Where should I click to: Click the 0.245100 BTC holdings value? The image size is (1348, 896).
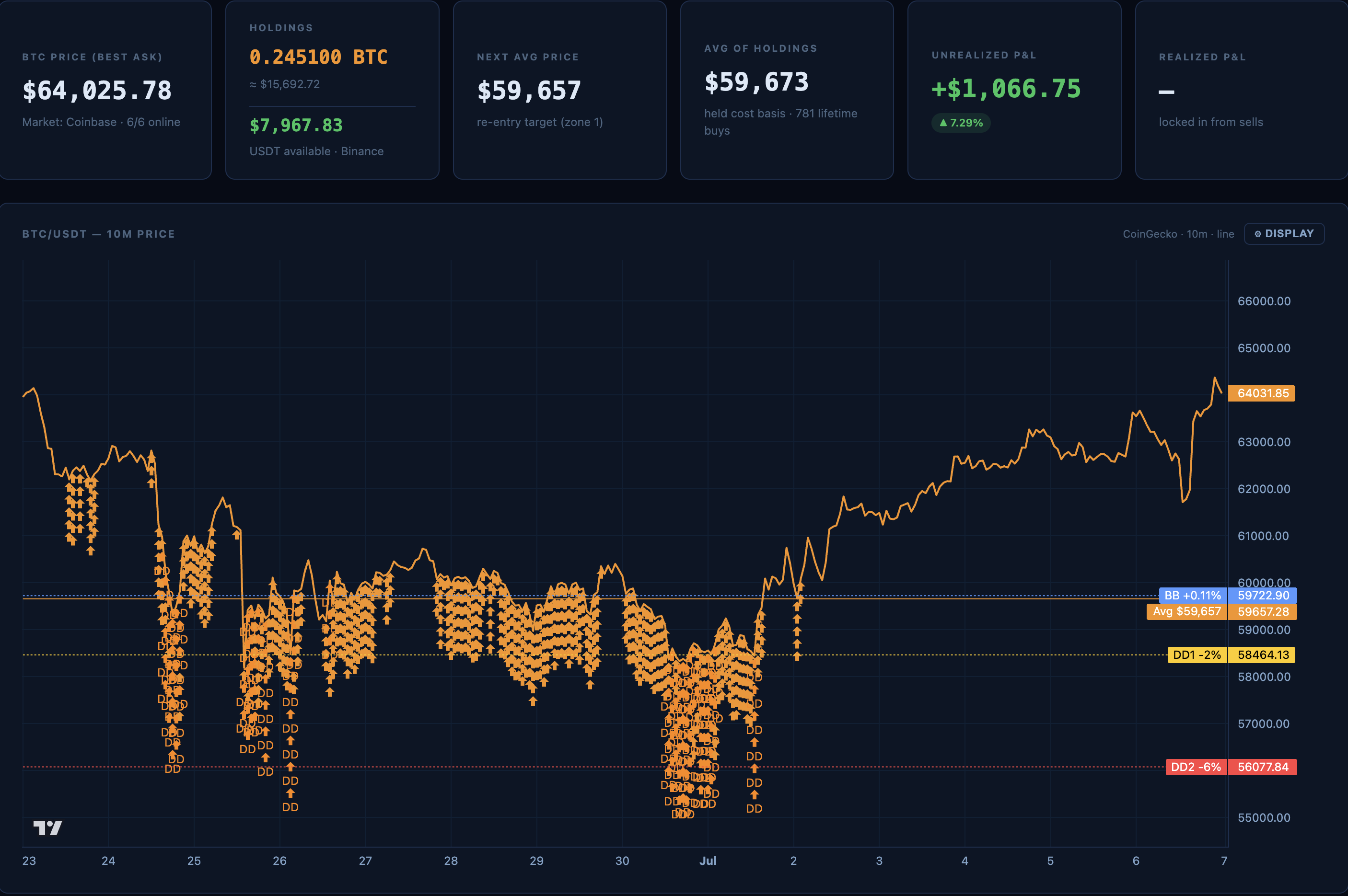318,57
